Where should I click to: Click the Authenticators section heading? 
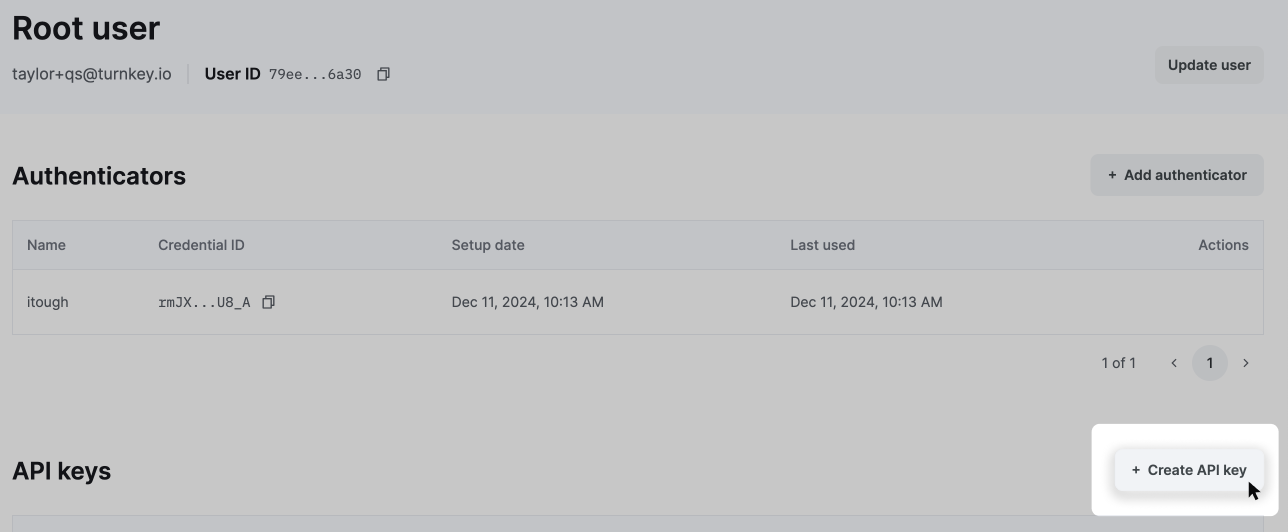click(99, 176)
